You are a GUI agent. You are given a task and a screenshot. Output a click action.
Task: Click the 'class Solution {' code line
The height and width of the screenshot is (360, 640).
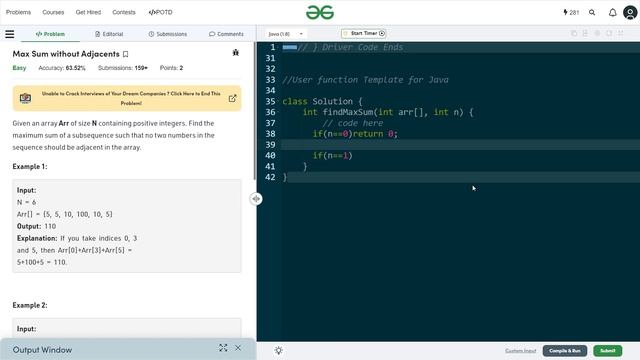(322, 101)
